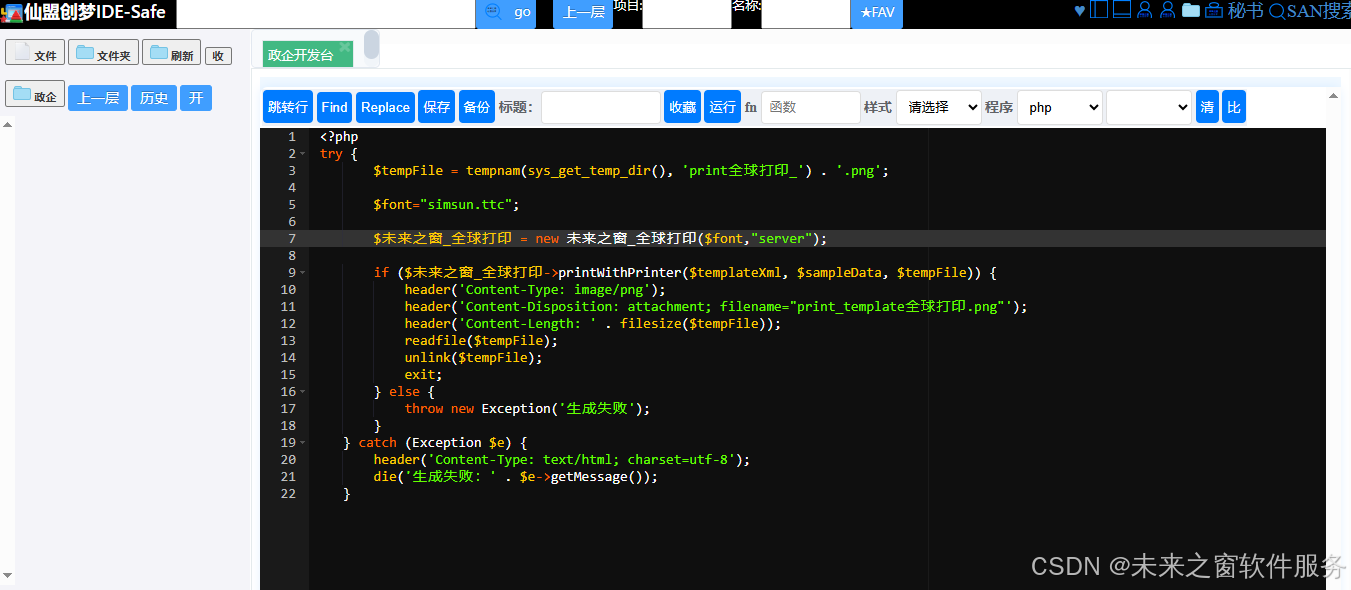Click the 比 compare button

pyautogui.click(x=1234, y=107)
